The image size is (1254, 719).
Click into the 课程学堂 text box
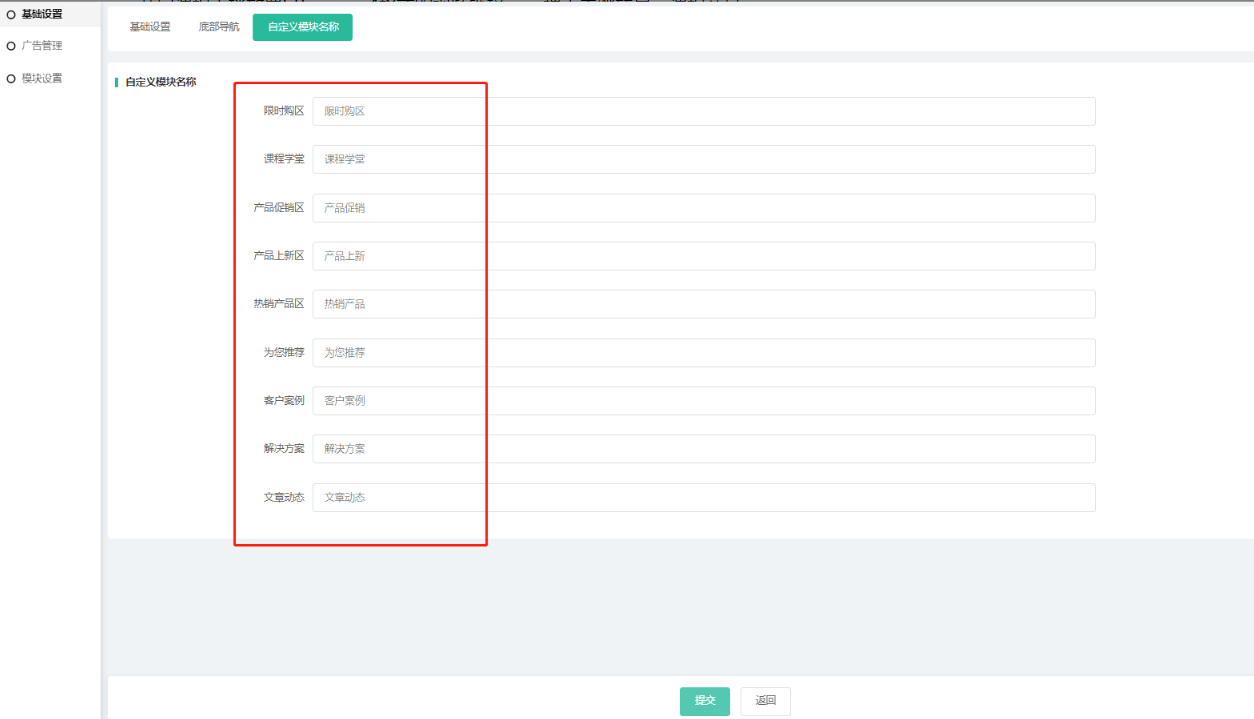click(x=703, y=159)
